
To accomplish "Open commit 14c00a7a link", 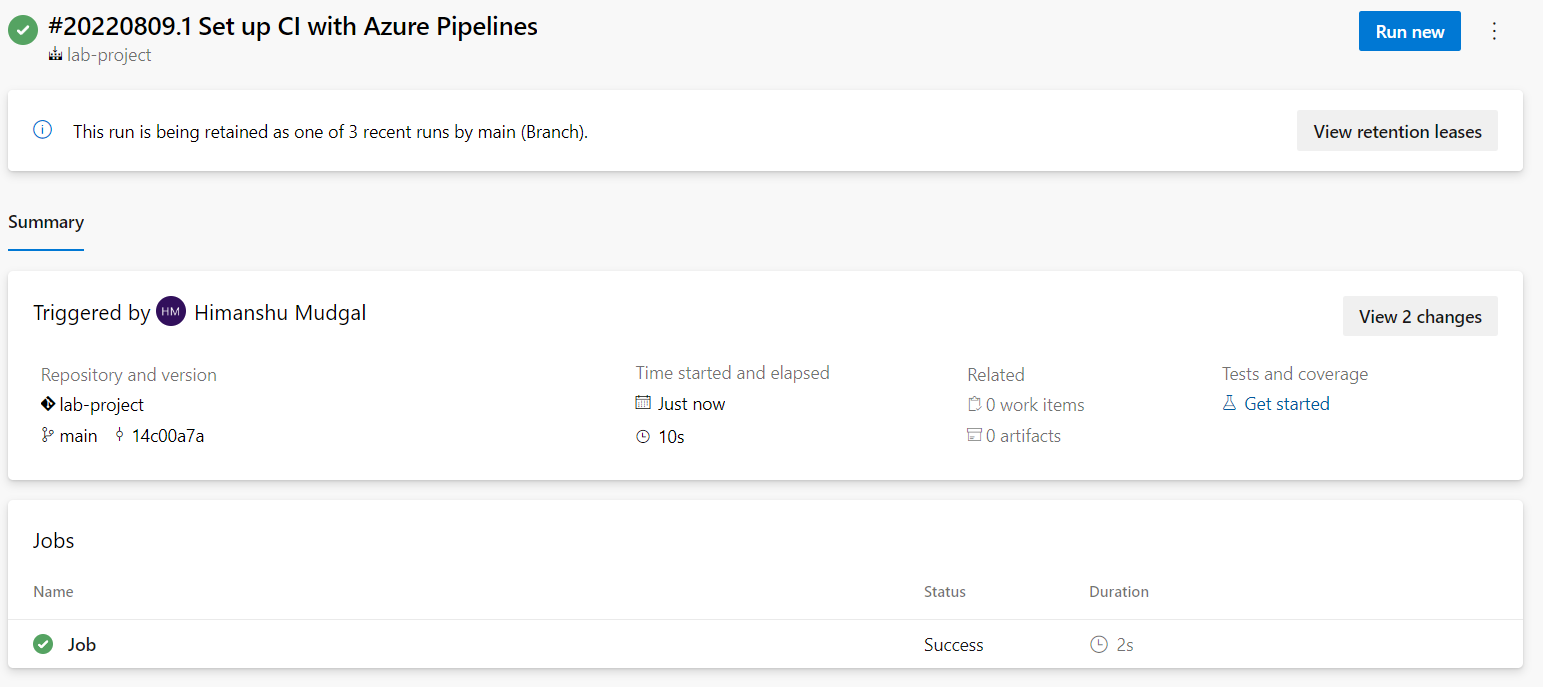I will tap(168, 436).
